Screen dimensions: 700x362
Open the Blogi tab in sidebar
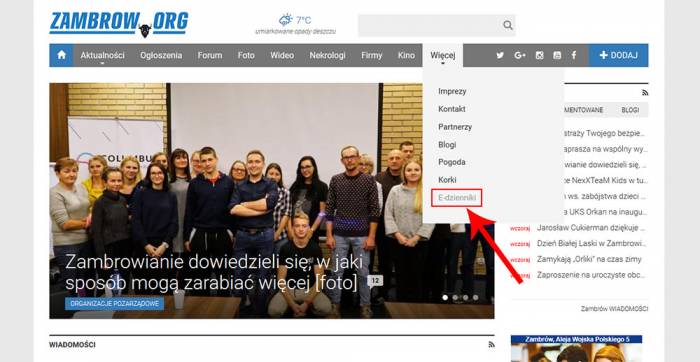630,110
